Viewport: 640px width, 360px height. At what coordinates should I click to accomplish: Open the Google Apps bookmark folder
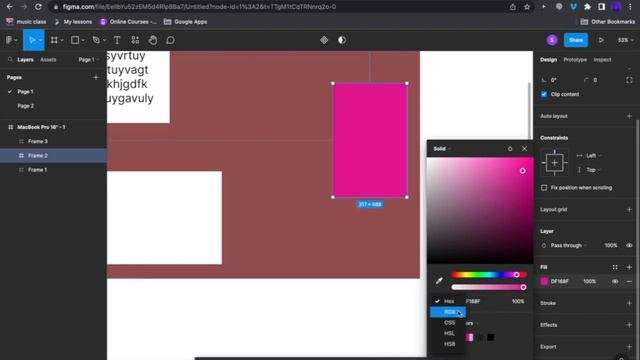(x=185, y=22)
